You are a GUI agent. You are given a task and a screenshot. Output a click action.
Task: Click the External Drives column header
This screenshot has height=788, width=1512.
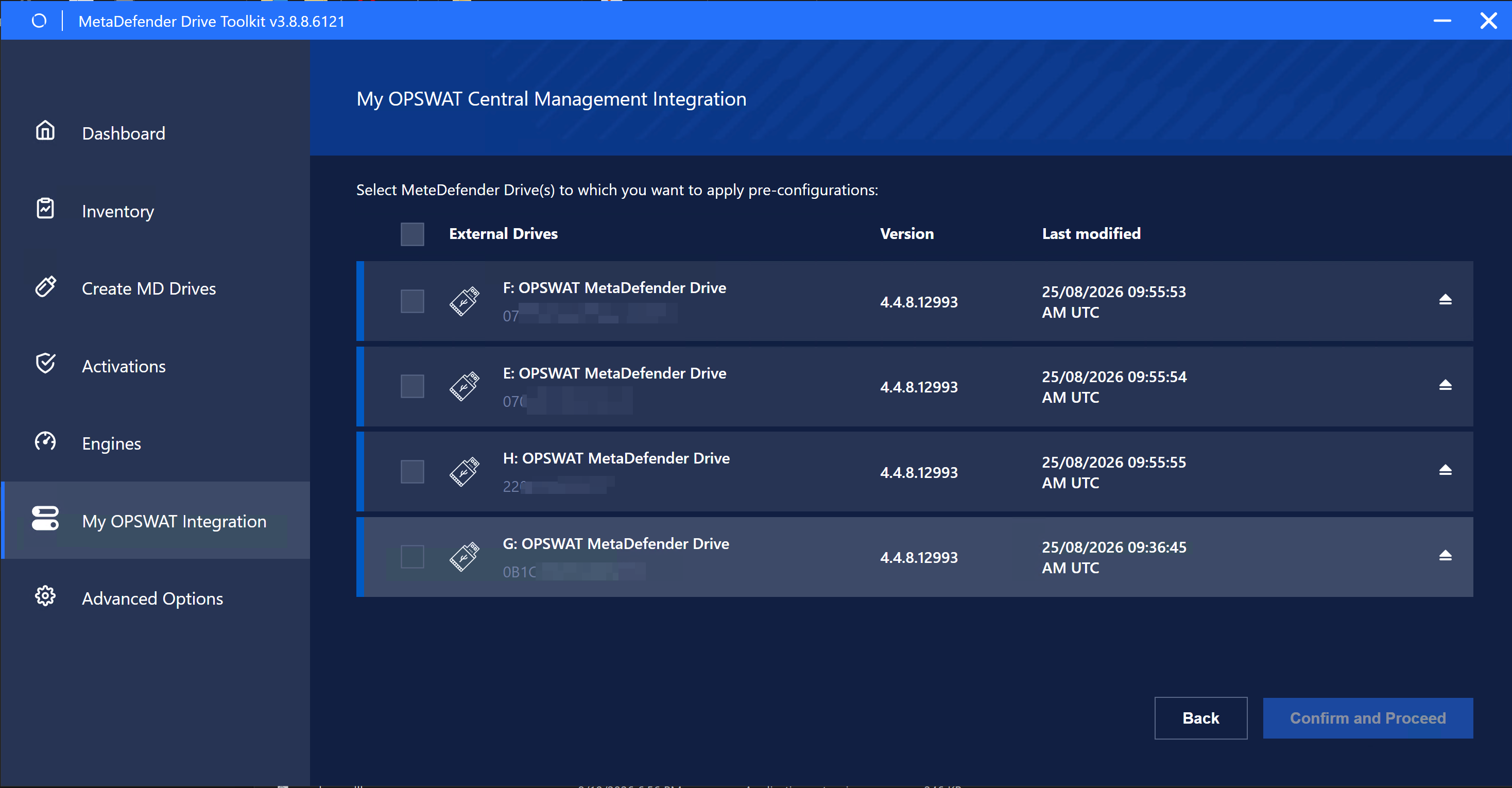(503, 234)
